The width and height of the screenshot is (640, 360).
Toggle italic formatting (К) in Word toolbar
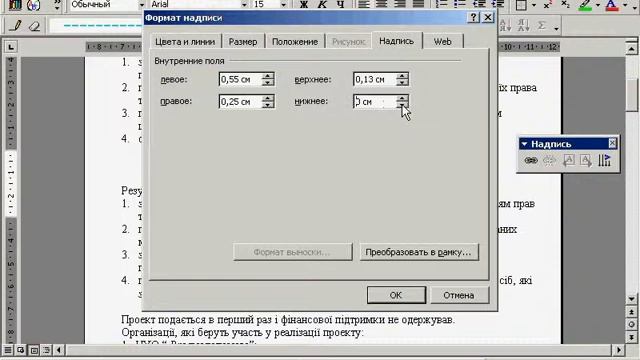click(322, 4)
